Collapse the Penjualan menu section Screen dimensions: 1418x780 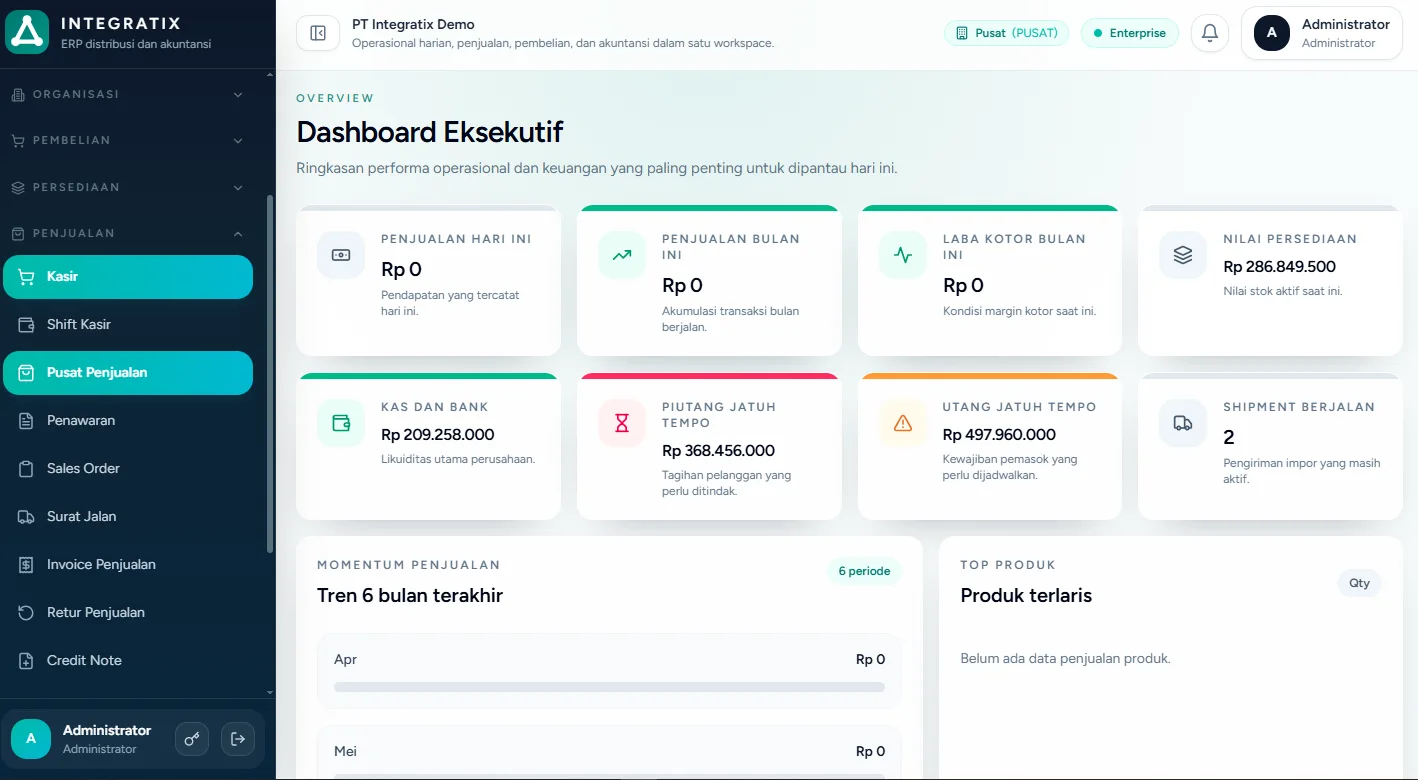point(128,234)
